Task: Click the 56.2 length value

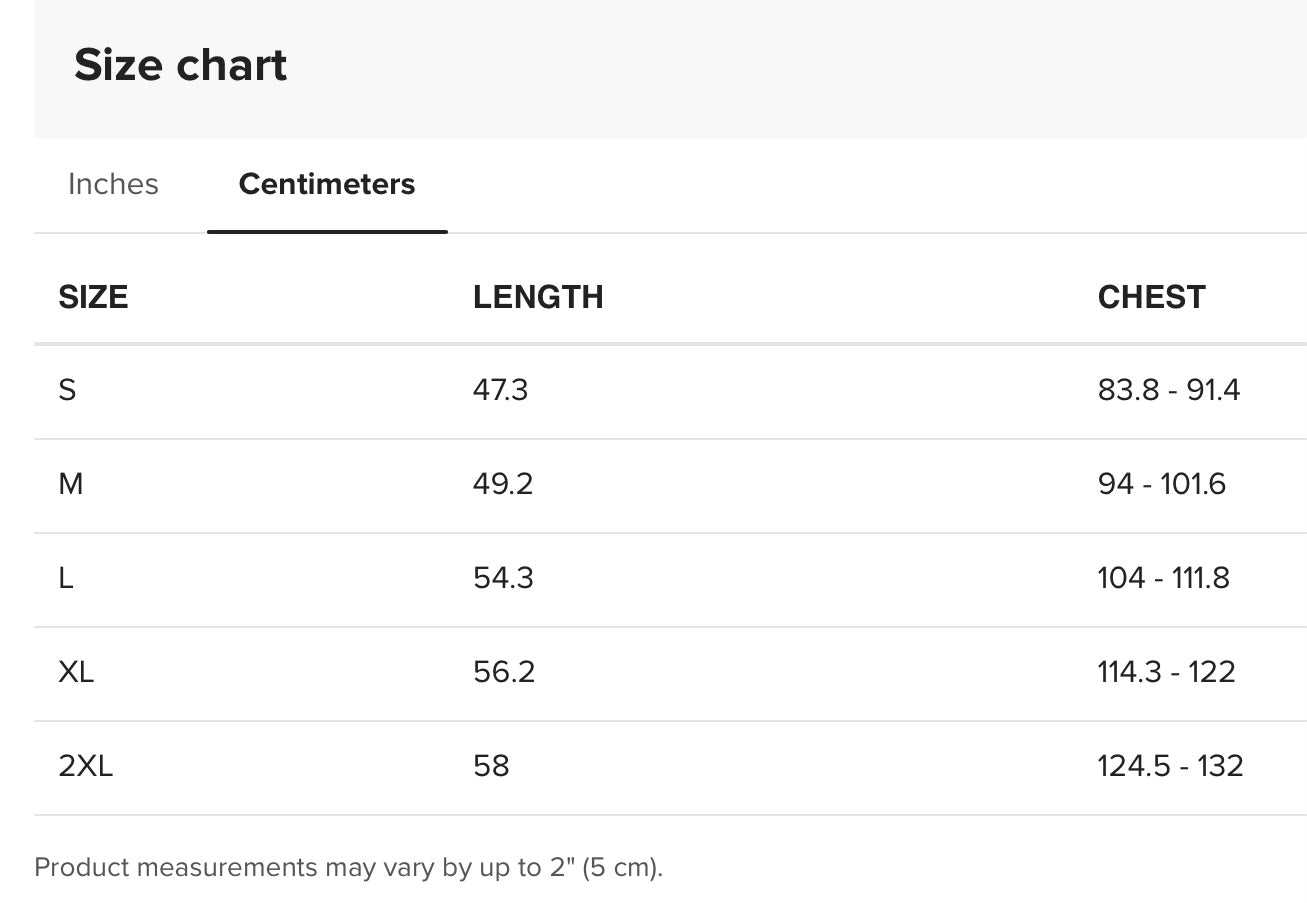Action: (504, 671)
